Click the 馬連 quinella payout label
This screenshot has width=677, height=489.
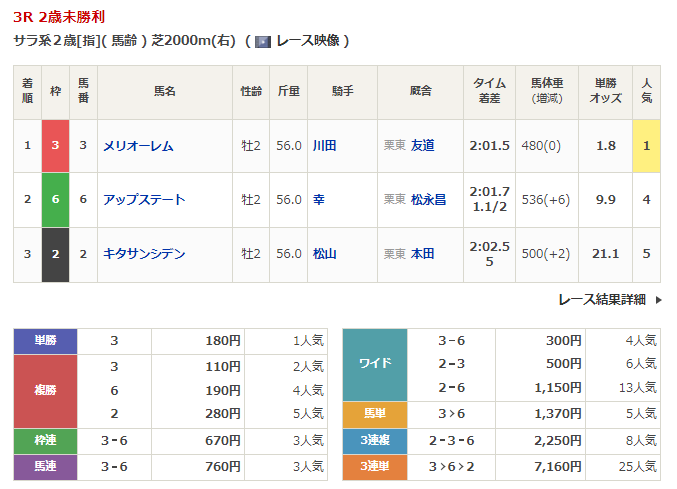[48, 466]
